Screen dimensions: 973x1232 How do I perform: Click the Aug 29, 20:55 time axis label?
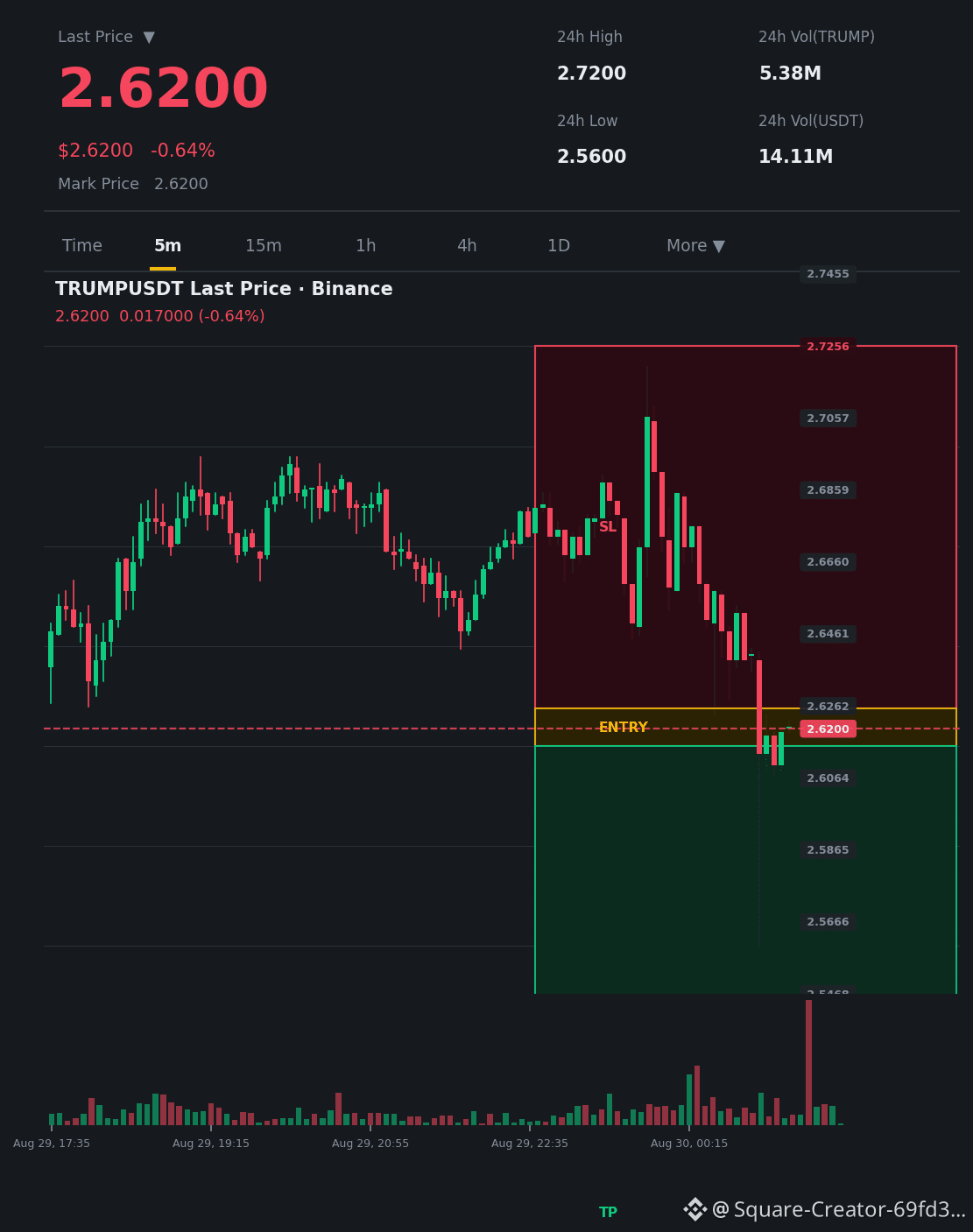click(x=370, y=1144)
